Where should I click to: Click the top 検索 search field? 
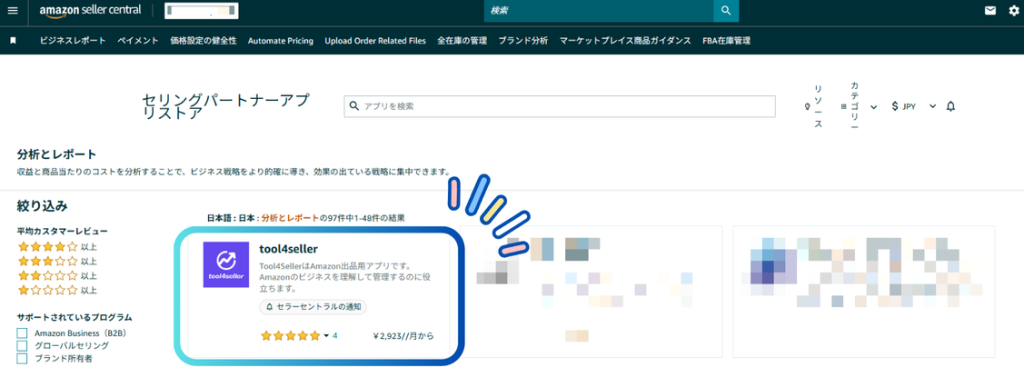coord(599,11)
